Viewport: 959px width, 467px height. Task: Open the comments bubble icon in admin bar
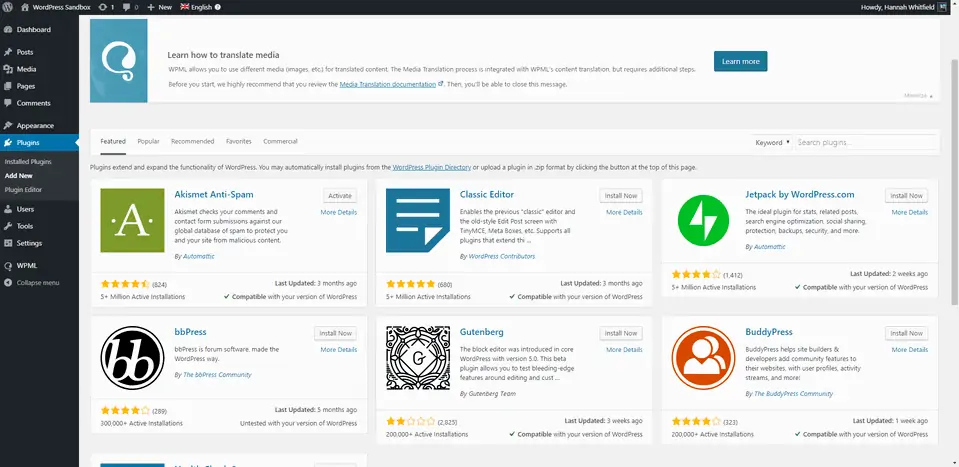point(127,7)
